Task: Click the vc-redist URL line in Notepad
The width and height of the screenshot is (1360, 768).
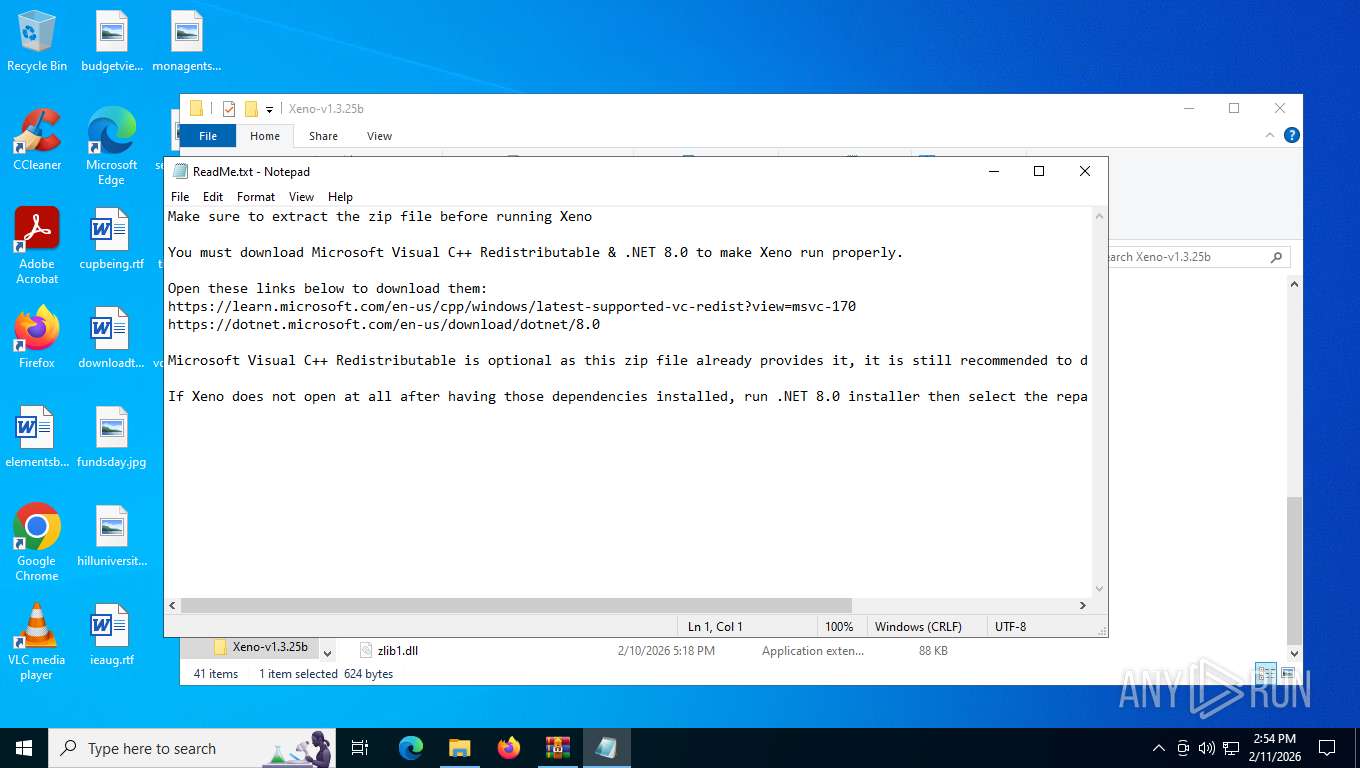Action: point(512,306)
